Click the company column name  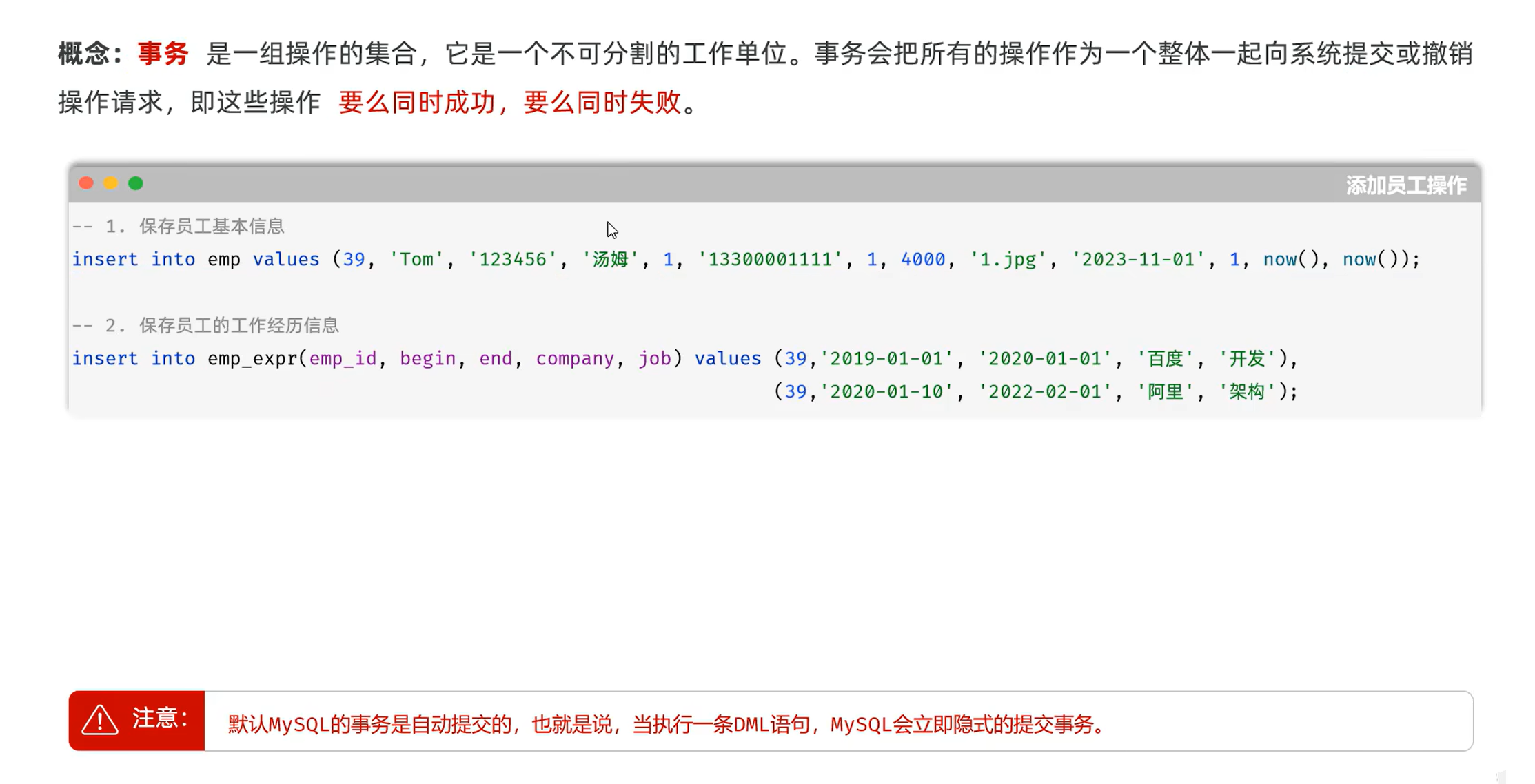(575, 358)
